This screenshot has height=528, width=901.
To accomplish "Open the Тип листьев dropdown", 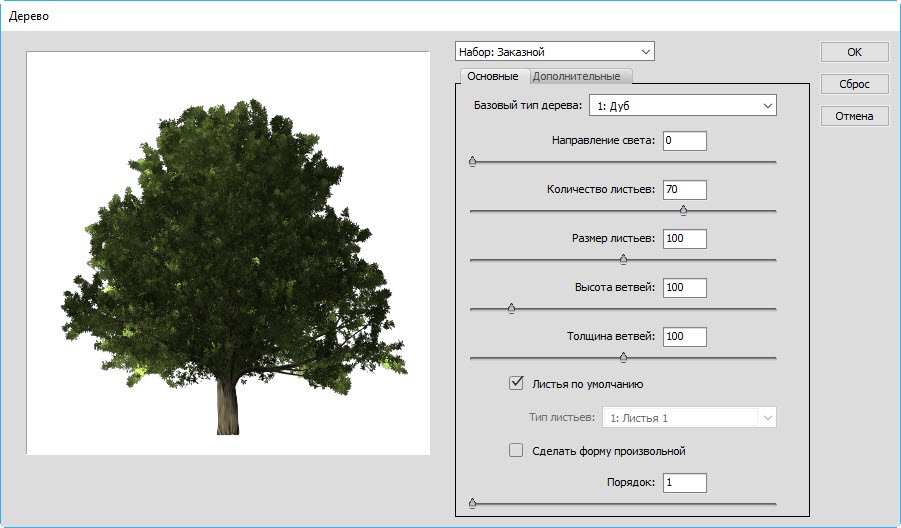I will 690,417.
